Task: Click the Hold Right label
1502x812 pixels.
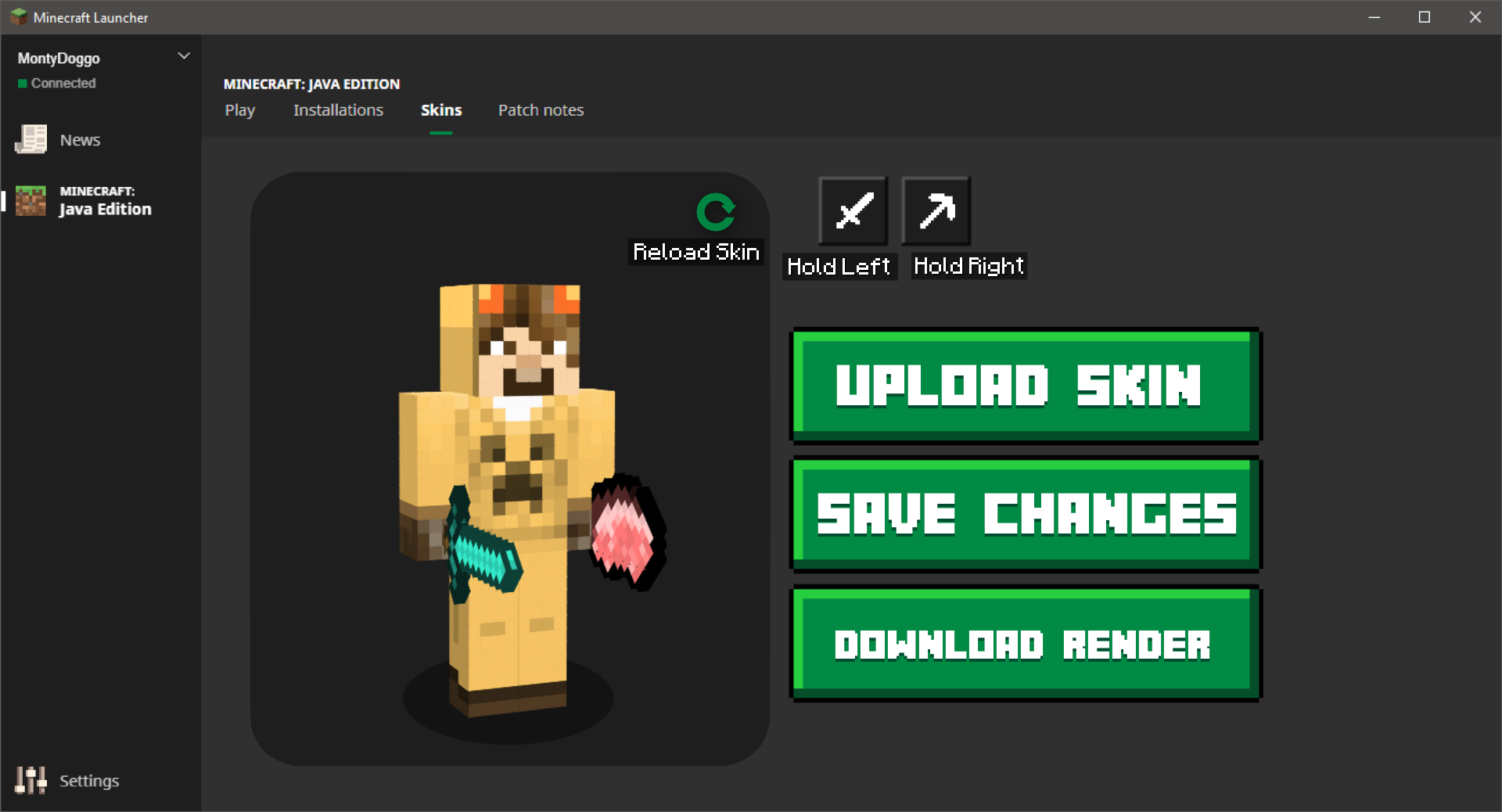Action: point(968,267)
